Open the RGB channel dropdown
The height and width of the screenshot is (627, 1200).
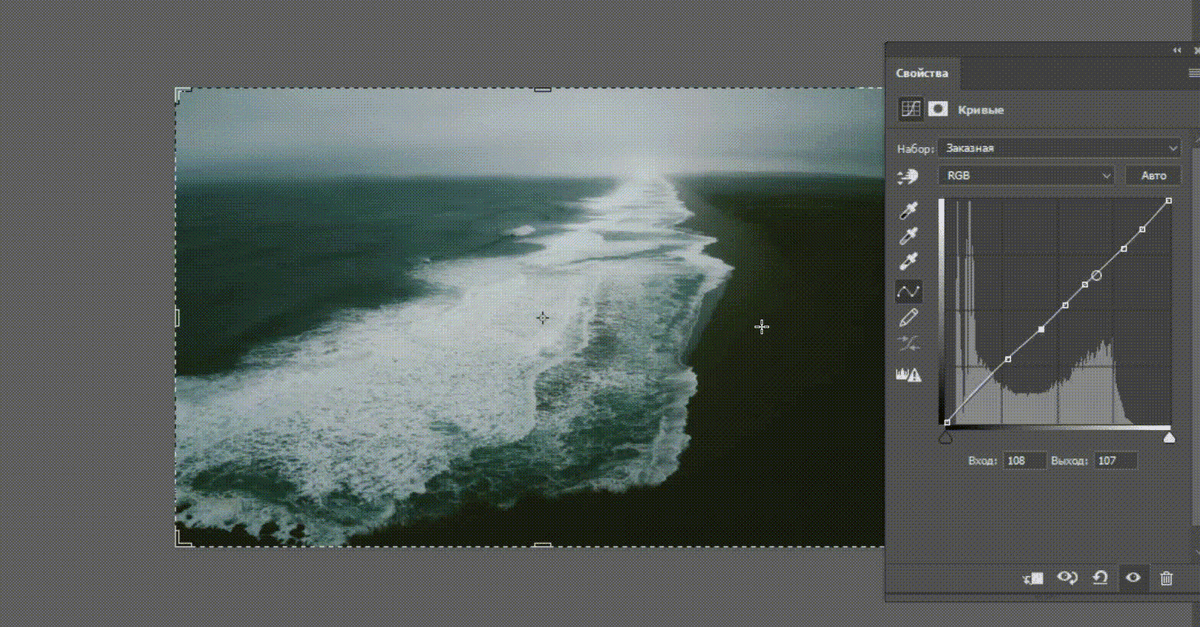coord(1026,175)
